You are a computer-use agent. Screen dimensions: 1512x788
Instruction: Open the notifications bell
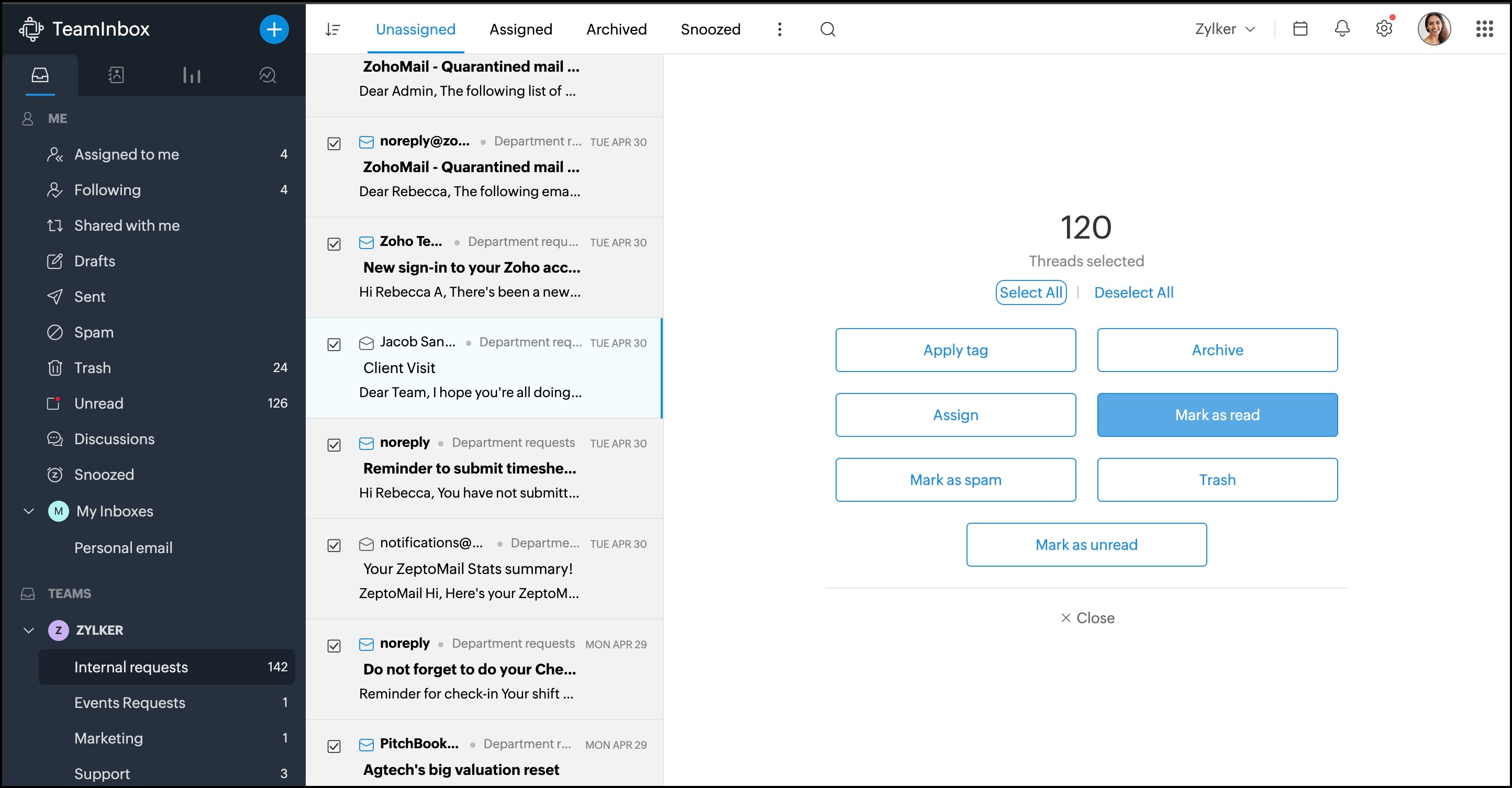[1342, 29]
